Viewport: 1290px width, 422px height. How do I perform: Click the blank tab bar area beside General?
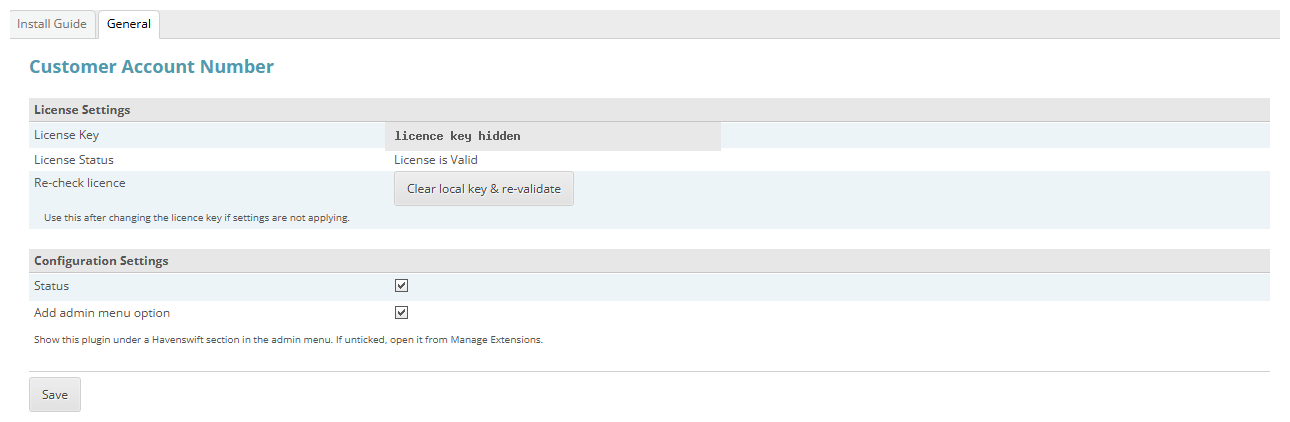pyautogui.click(x=720, y=24)
